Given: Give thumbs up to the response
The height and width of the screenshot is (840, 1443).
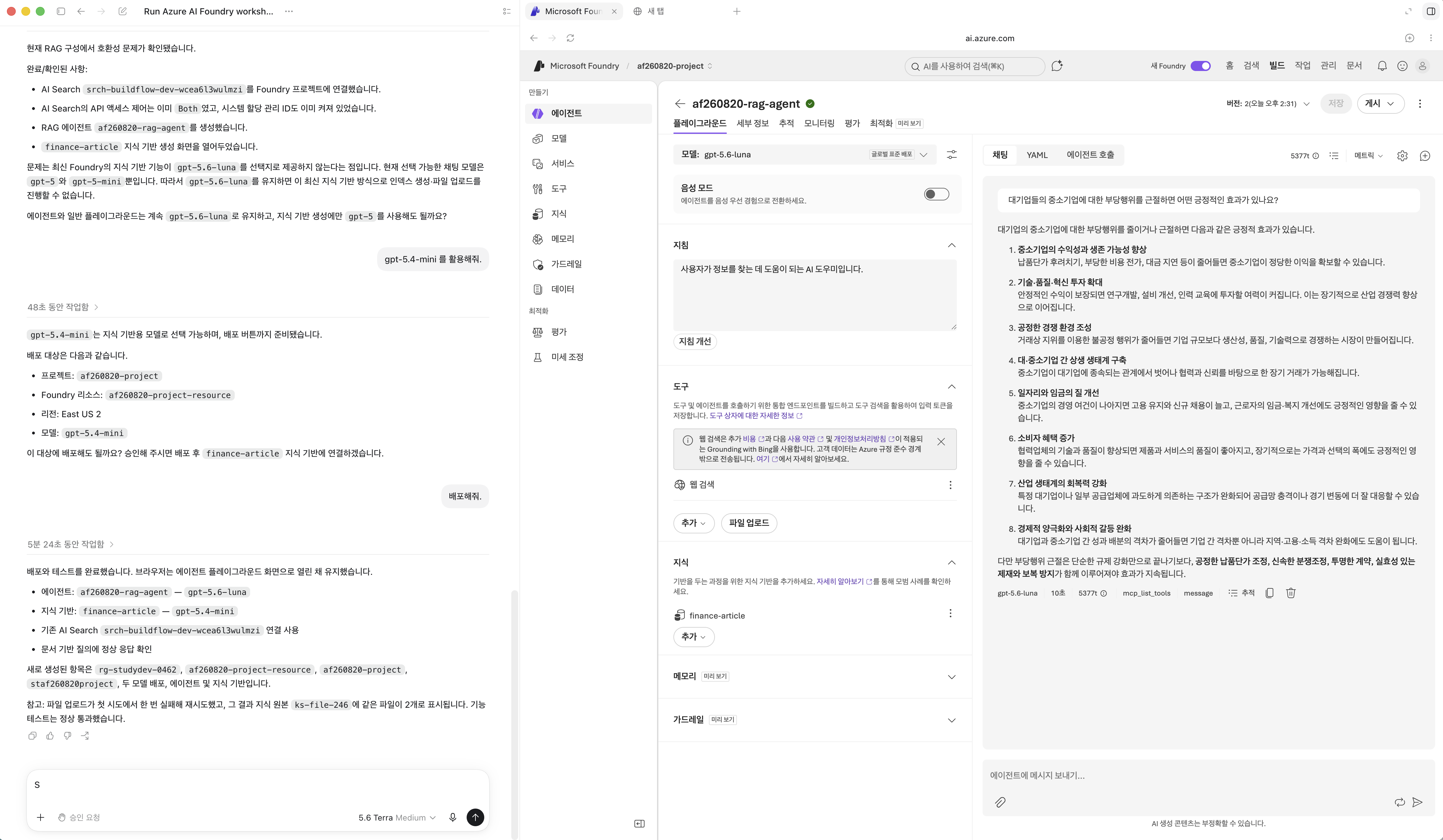Looking at the screenshot, I should point(50,736).
